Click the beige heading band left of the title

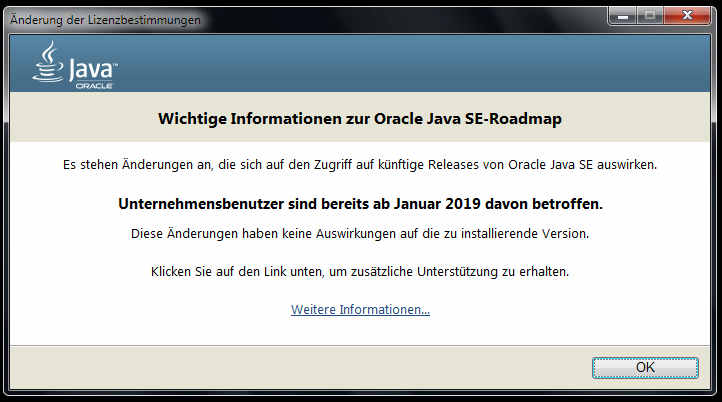tap(80, 119)
